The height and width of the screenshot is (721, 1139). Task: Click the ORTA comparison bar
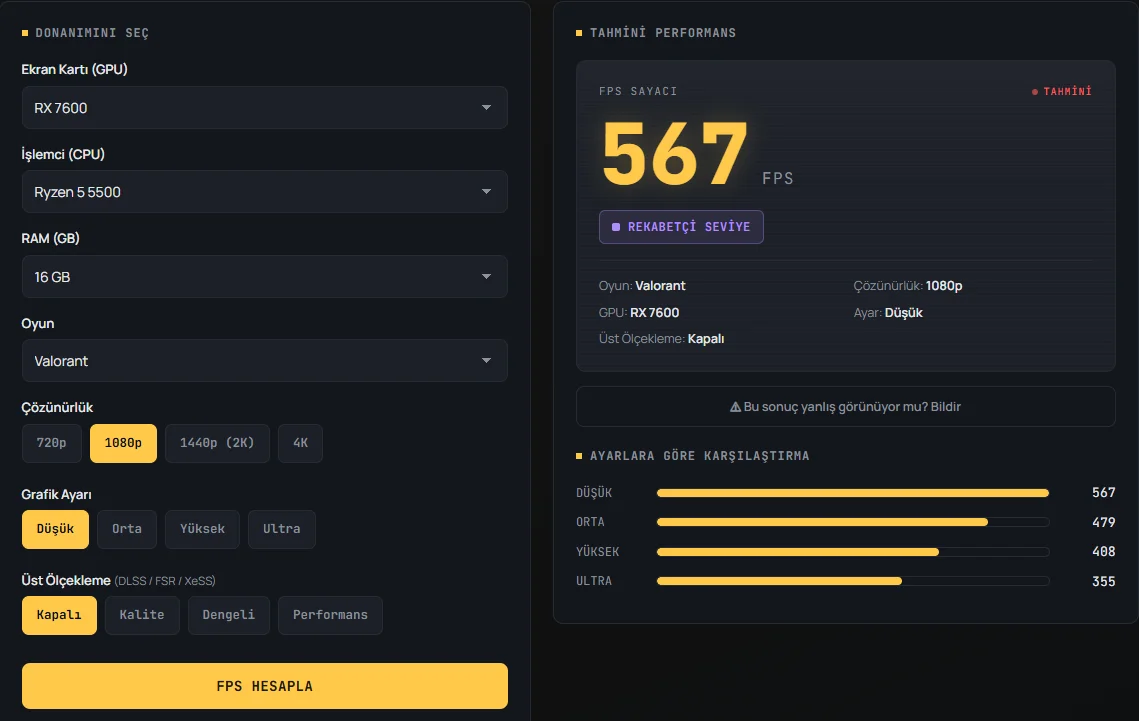(x=853, y=522)
